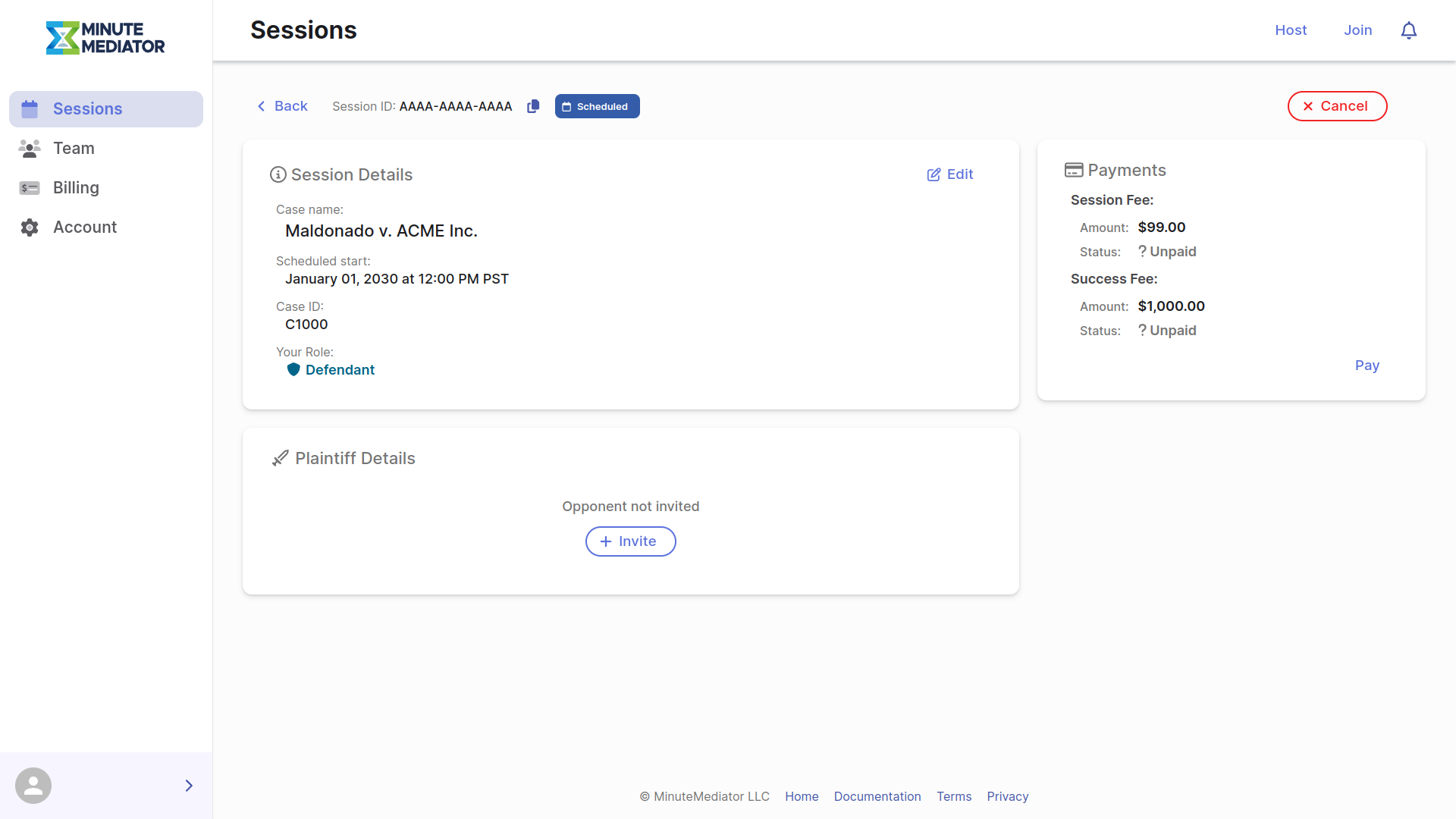Viewport: 1456px width, 819px height.
Task: Click the MinuteMediator logo
Action: (105, 37)
